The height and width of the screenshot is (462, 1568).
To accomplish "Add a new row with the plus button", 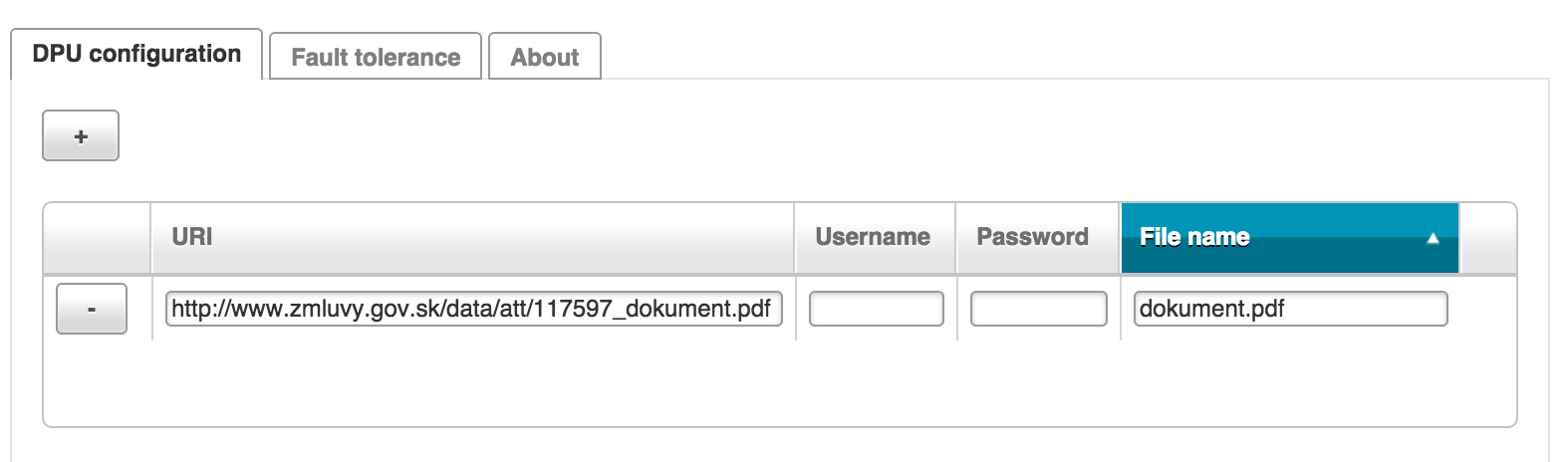I will tap(81, 136).
